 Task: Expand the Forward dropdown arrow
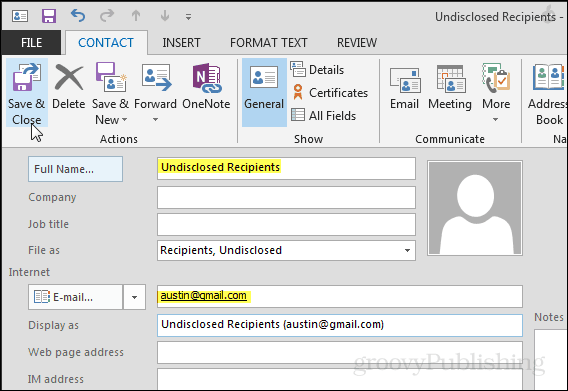(155, 119)
